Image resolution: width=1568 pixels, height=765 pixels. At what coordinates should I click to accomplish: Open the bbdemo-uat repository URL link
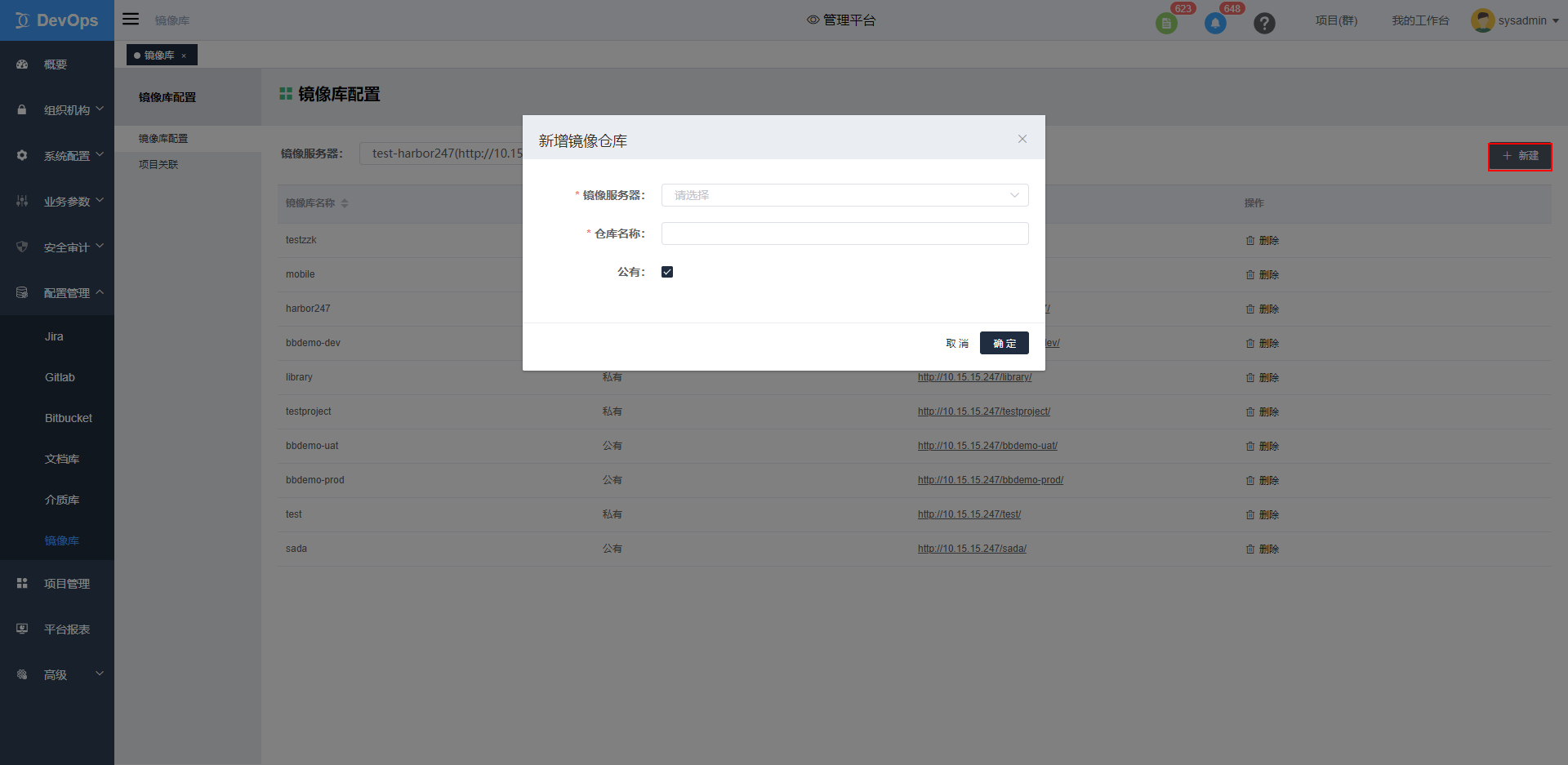click(987, 446)
